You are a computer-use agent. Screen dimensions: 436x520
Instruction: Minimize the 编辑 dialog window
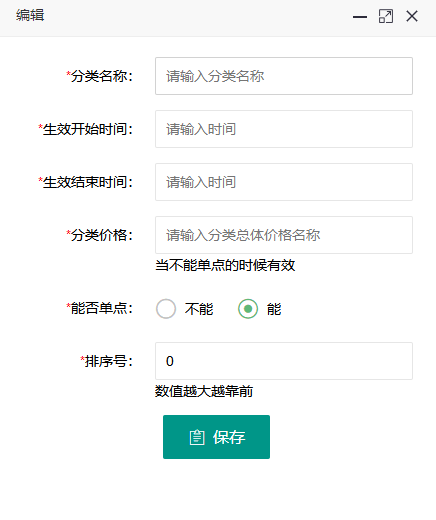coord(360,17)
